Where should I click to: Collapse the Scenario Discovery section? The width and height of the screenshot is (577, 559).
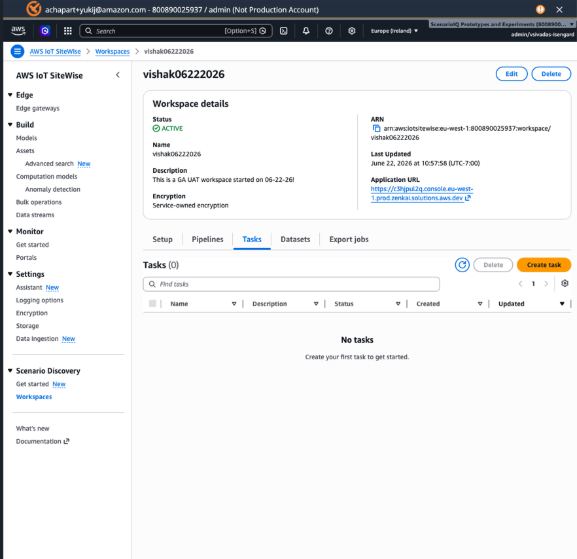(10, 371)
